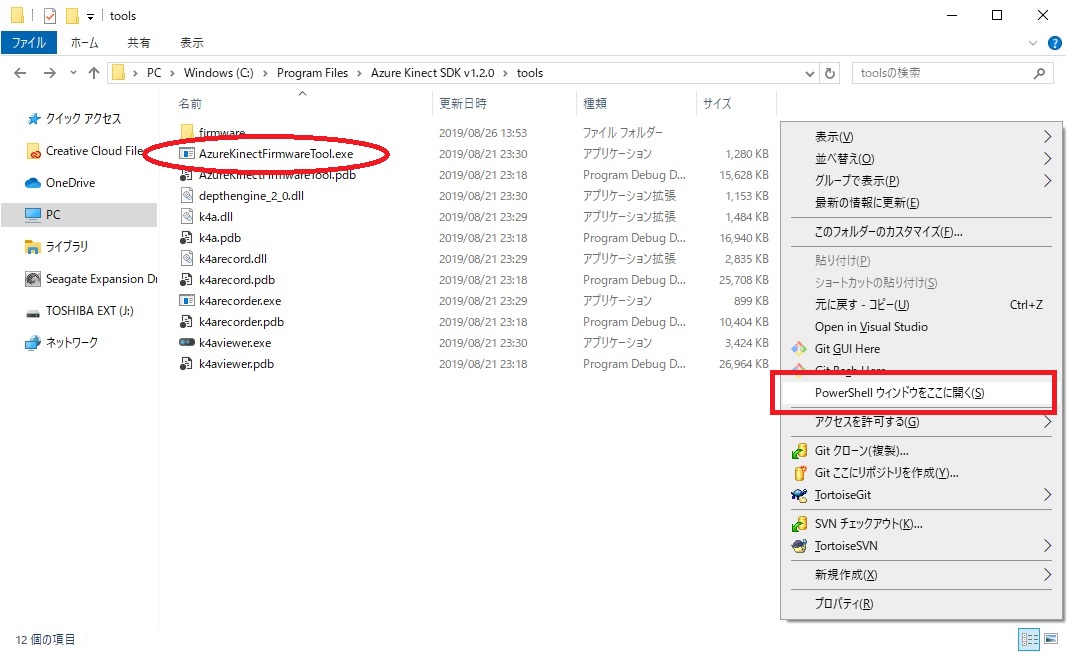Choose Git ここにリポジトリを作成(Y)...
This screenshot has height=652, width=1067.
(921, 472)
